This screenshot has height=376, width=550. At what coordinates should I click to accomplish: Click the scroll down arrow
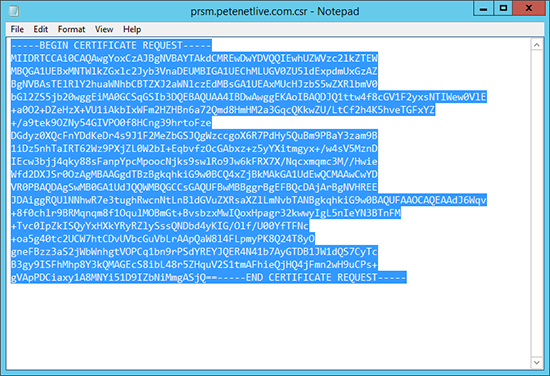point(537,362)
